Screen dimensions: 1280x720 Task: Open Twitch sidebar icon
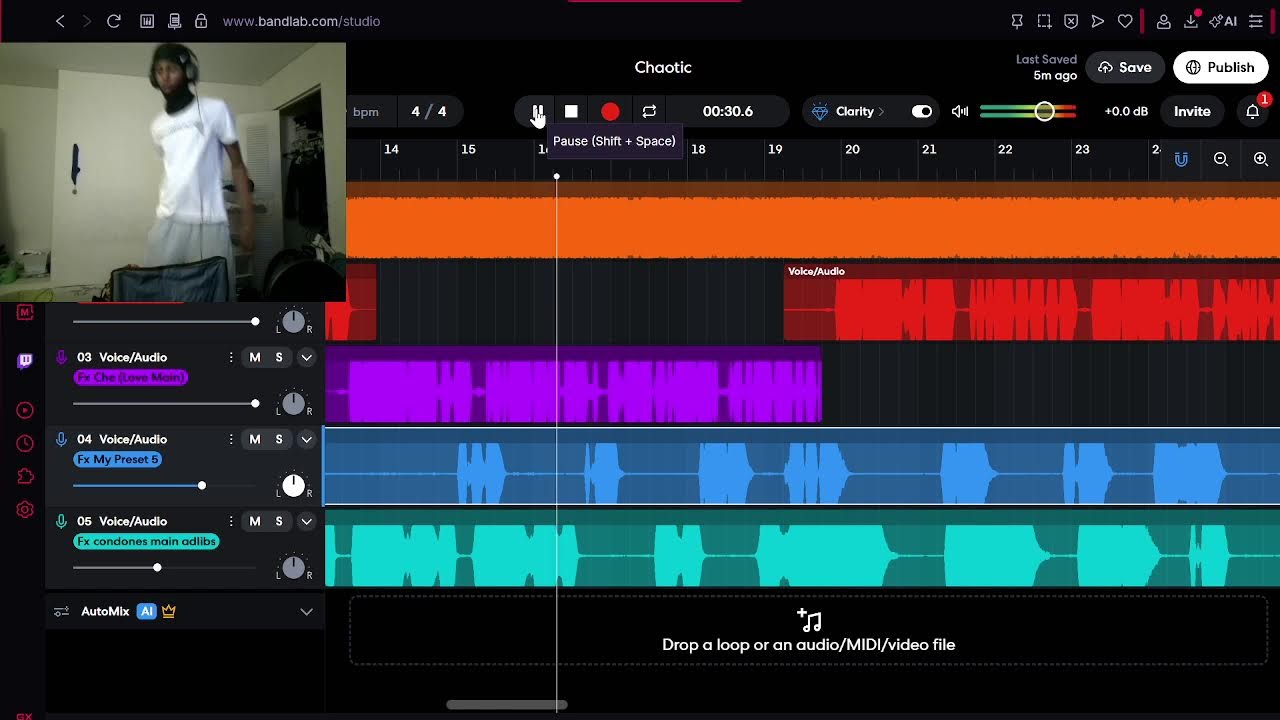pos(25,361)
